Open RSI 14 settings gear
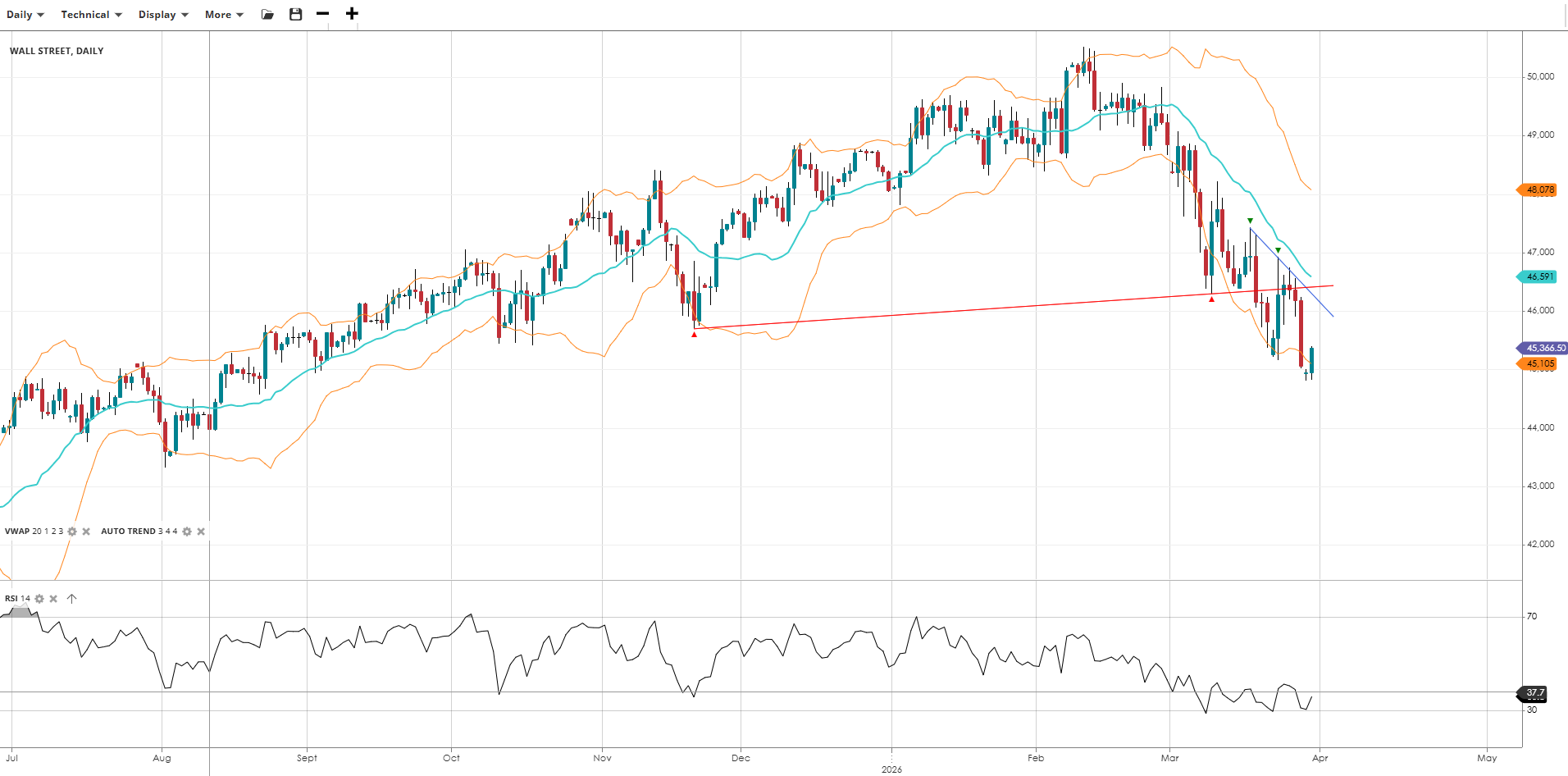 point(39,599)
